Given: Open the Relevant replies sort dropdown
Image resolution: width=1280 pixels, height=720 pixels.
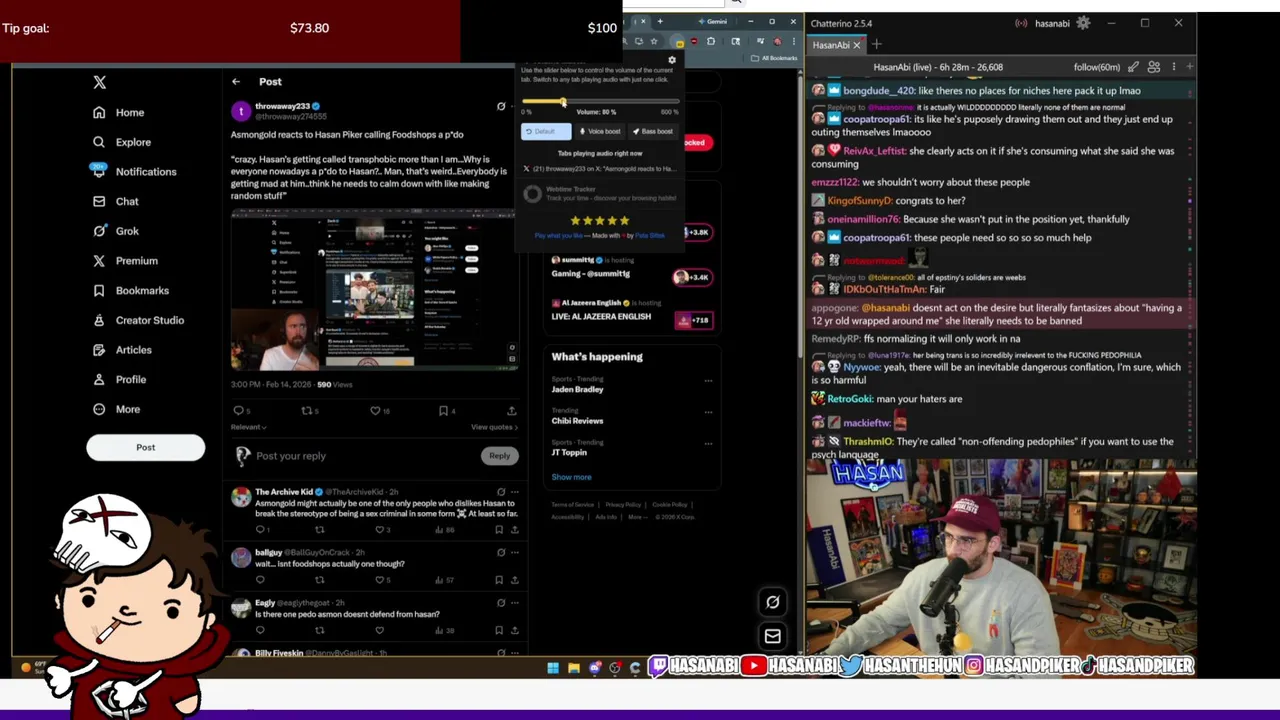Looking at the screenshot, I should (249, 427).
